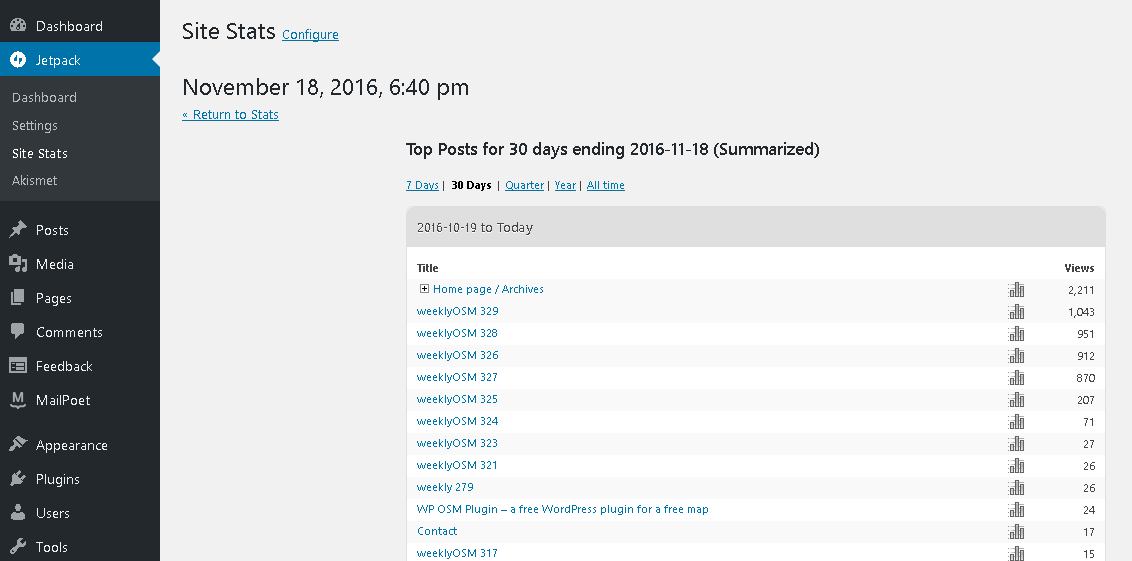Open the Jetpack menu icon

coord(18,60)
